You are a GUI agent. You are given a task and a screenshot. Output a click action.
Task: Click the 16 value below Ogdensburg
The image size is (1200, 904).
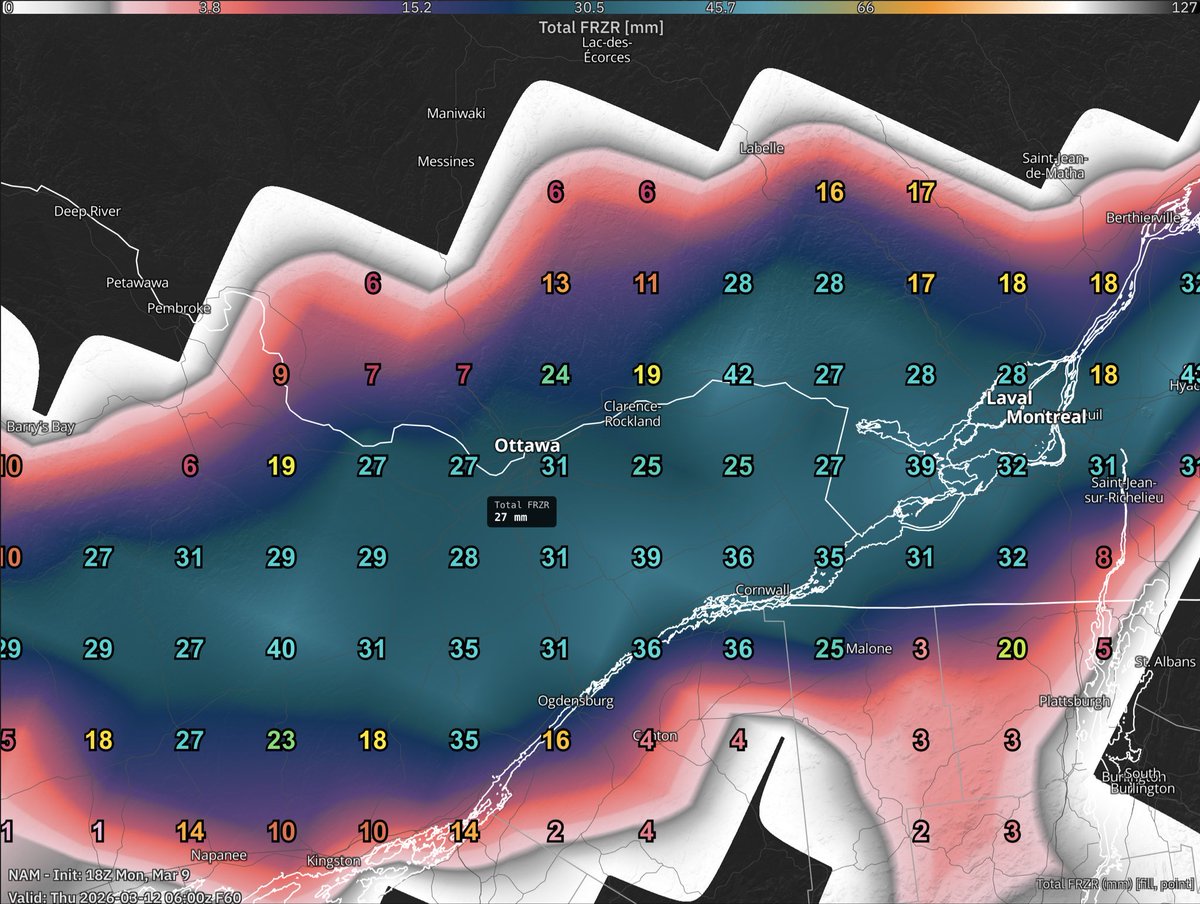555,741
